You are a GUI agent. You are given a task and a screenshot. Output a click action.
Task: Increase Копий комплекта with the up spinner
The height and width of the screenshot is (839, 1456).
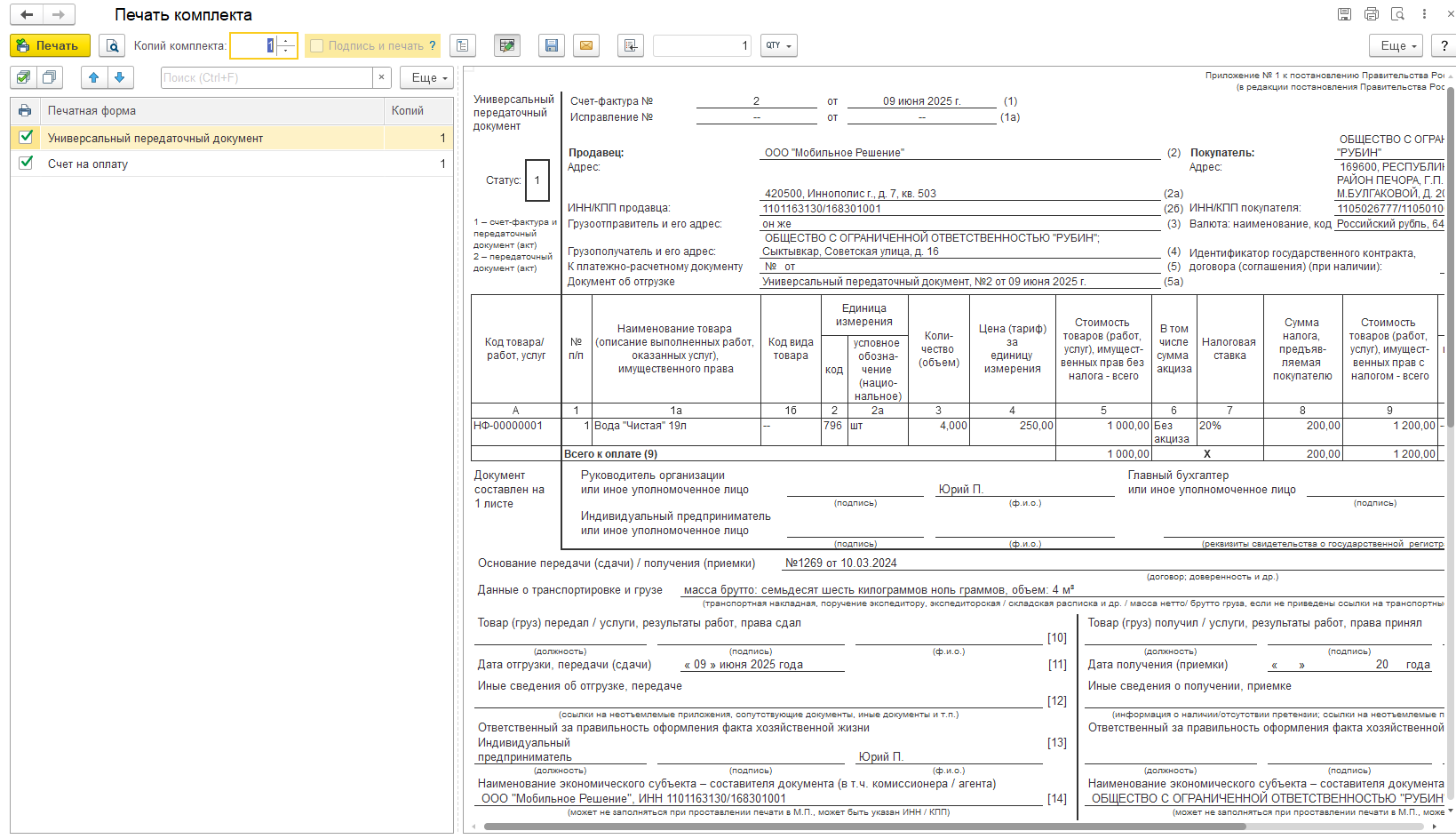coord(286,40)
